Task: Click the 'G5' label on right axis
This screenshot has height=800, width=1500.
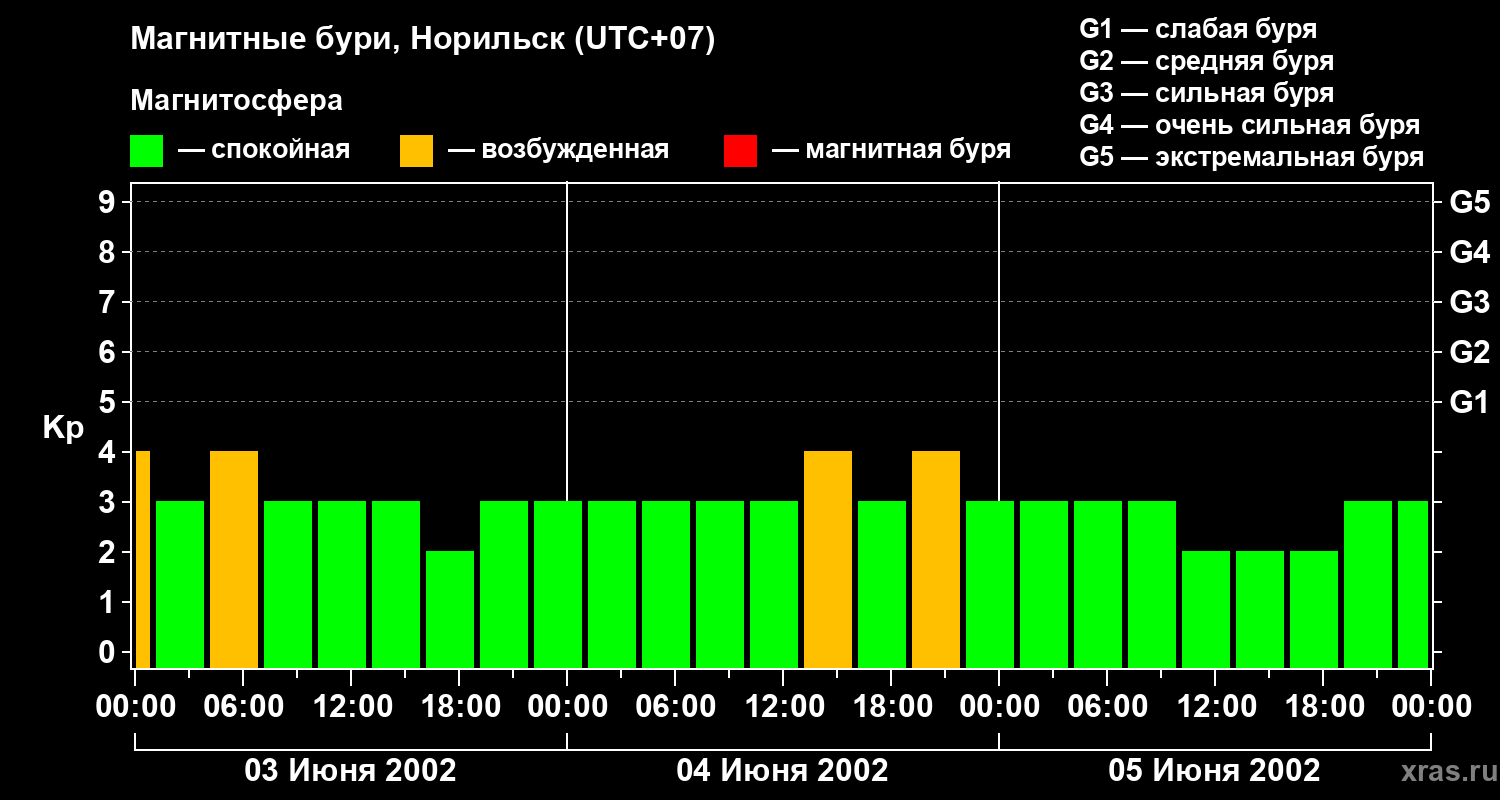Action: pyautogui.click(x=1469, y=202)
